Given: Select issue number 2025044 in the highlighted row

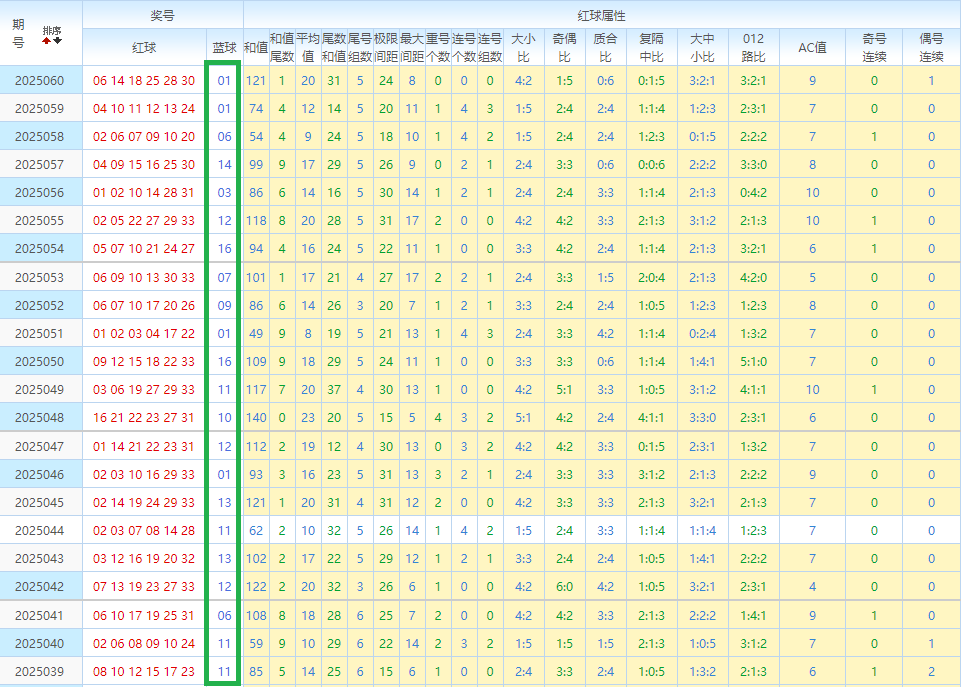Looking at the screenshot, I should tap(39, 530).
